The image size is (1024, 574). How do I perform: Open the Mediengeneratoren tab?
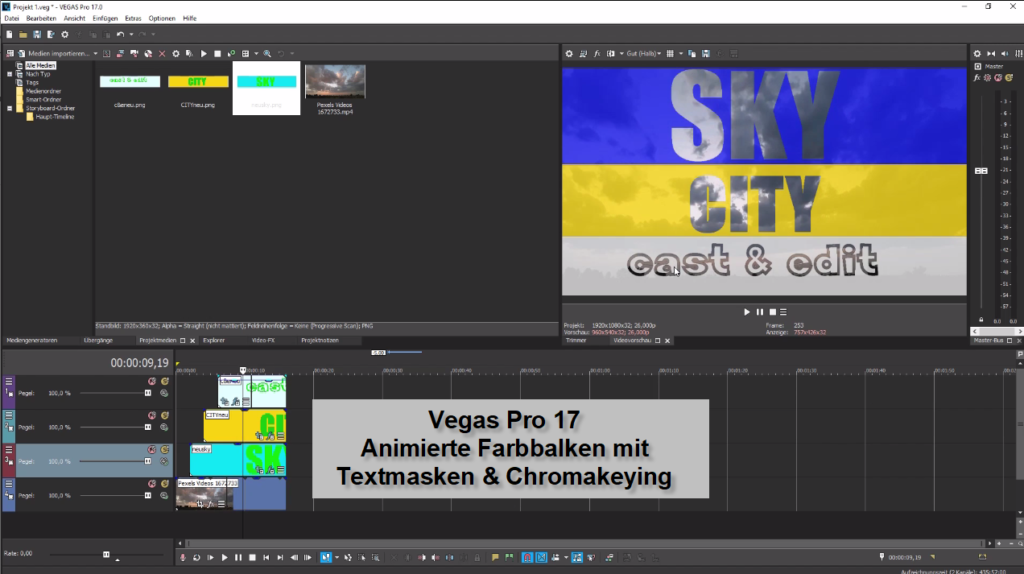pos(31,340)
